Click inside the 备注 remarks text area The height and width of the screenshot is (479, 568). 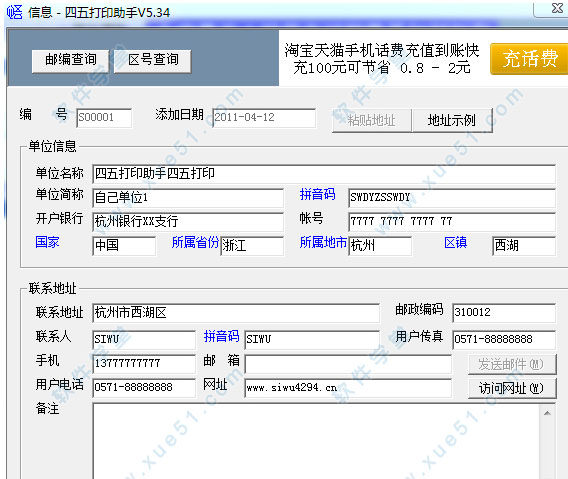[316, 441]
